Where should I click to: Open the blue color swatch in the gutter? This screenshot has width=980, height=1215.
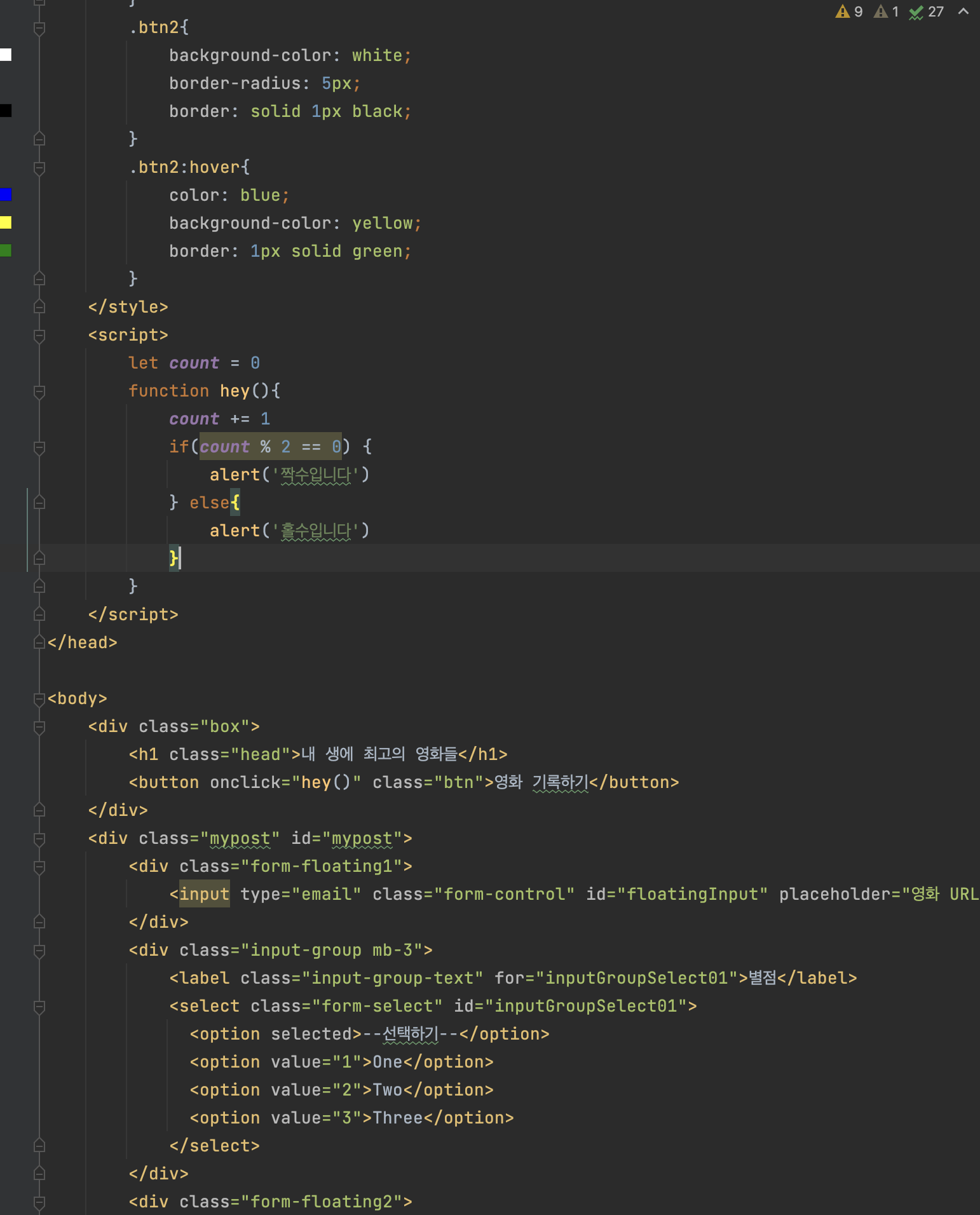(x=6, y=194)
